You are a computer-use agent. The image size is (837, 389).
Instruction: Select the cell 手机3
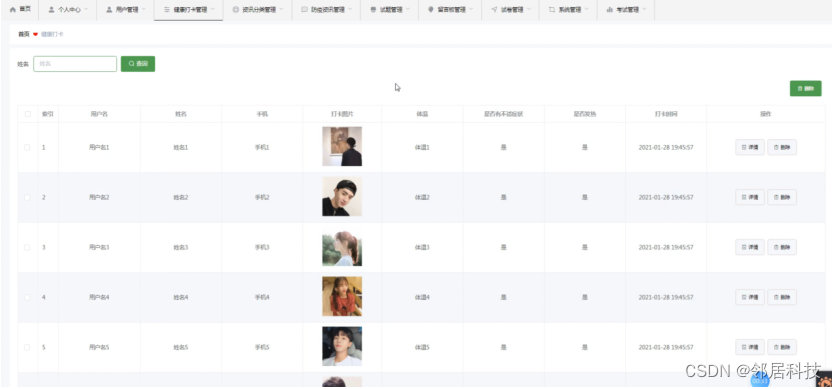click(262, 248)
